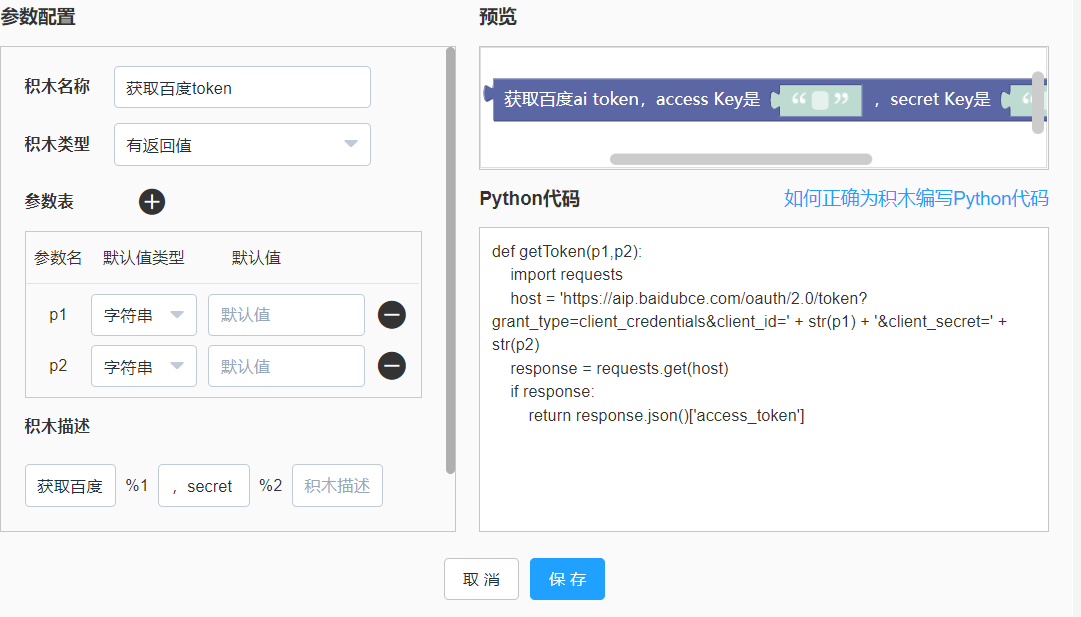The width and height of the screenshot is (1081, 617).
Task: Click the preview horizontal scrollbar
Action: click(x=740, y=159)
